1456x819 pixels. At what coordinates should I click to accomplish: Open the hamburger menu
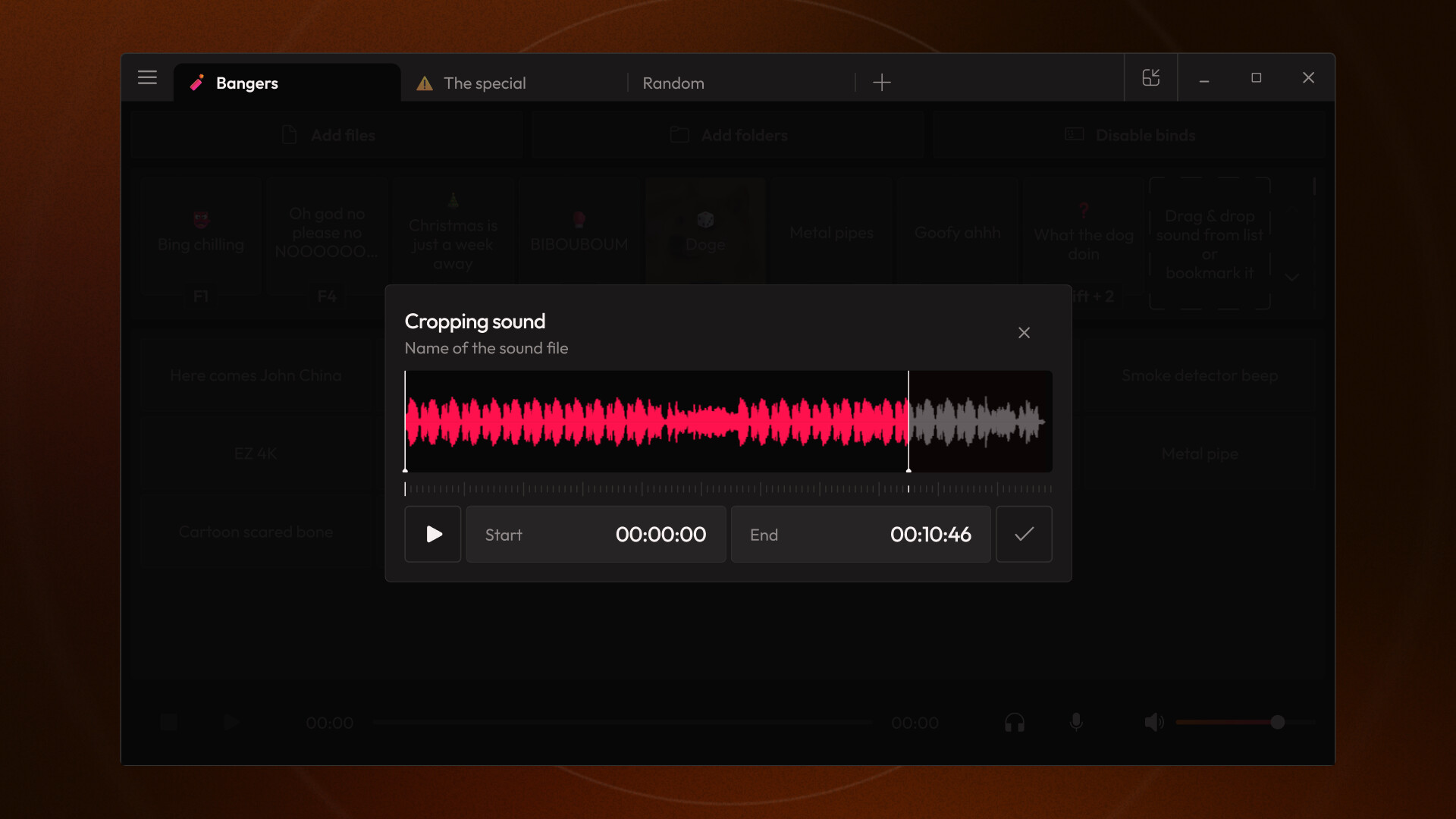pyautogui.click(x=147, y=77)
